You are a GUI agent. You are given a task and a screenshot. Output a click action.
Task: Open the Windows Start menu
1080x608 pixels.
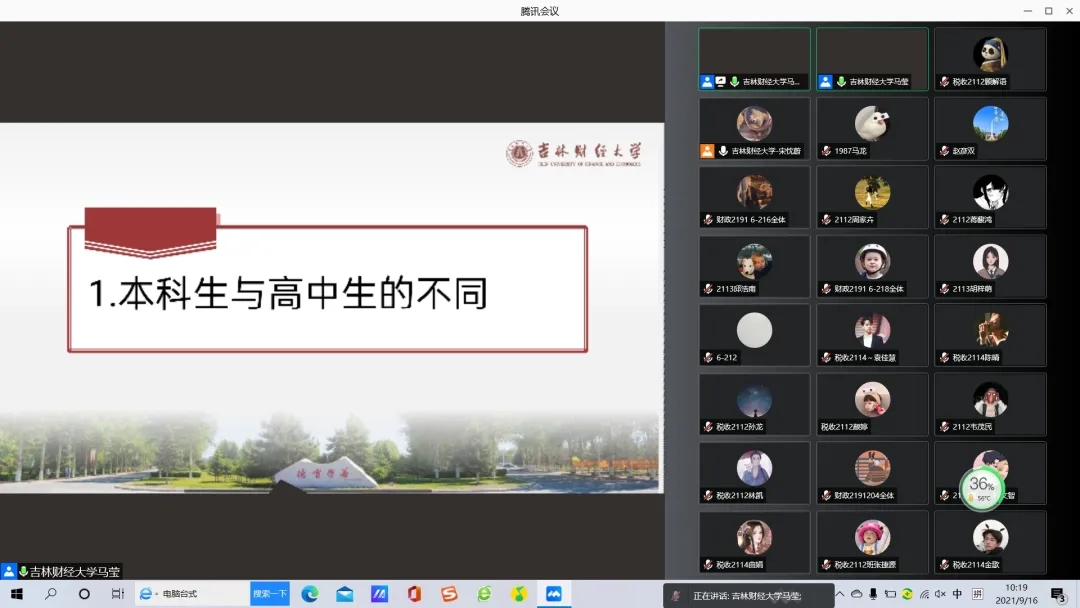17,594
